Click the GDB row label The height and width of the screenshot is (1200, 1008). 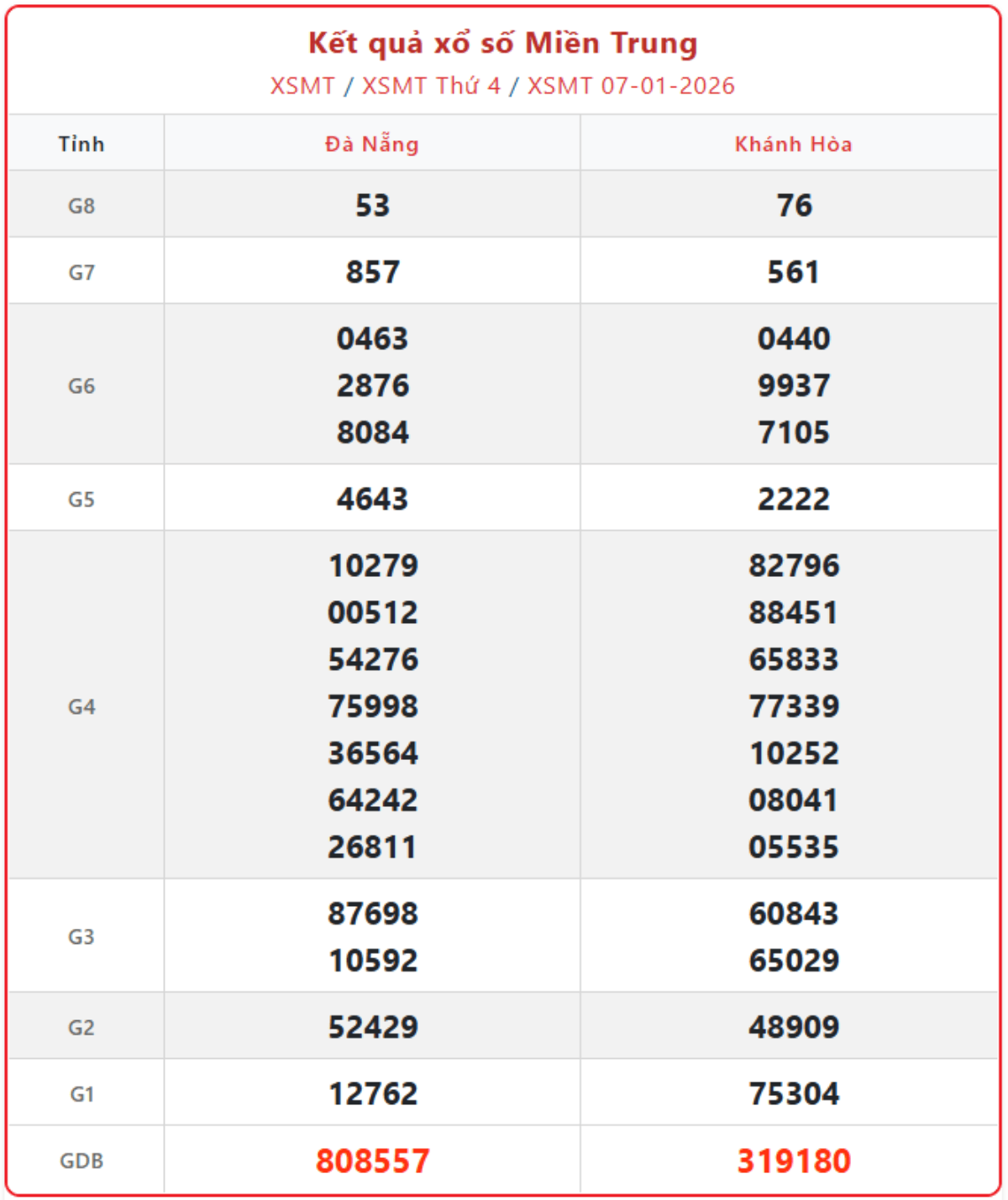coord(81,1161)
